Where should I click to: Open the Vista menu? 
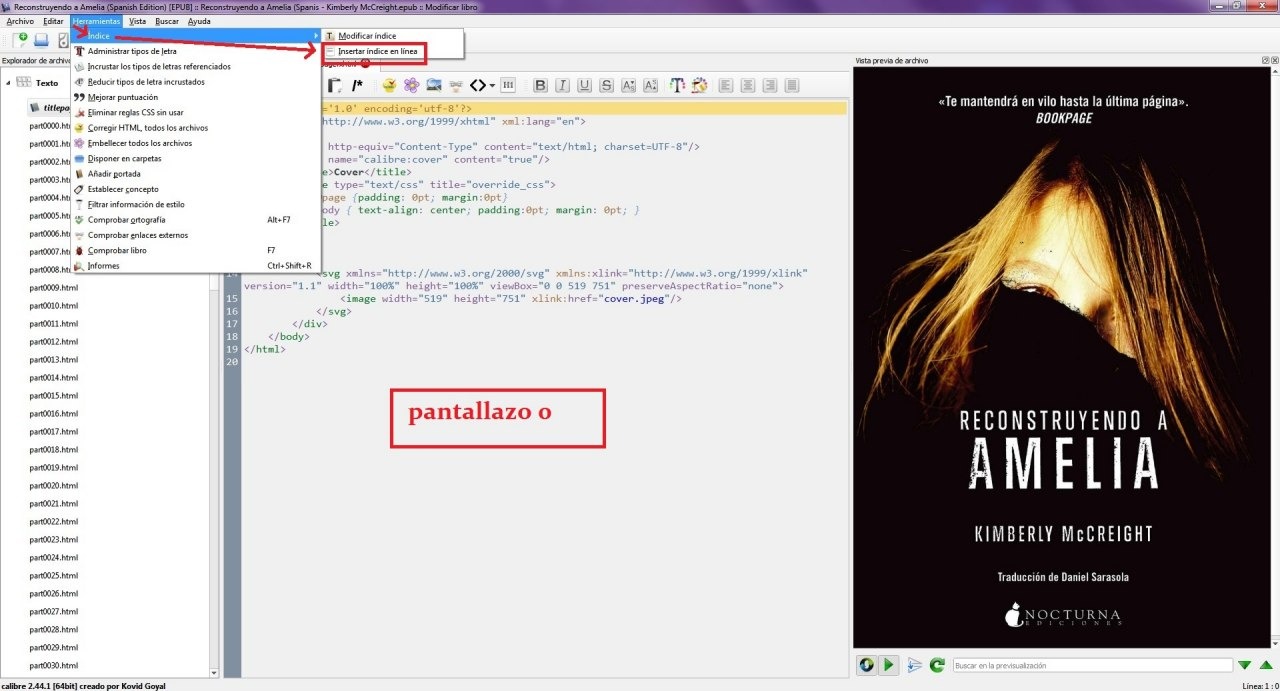point(137,20)
